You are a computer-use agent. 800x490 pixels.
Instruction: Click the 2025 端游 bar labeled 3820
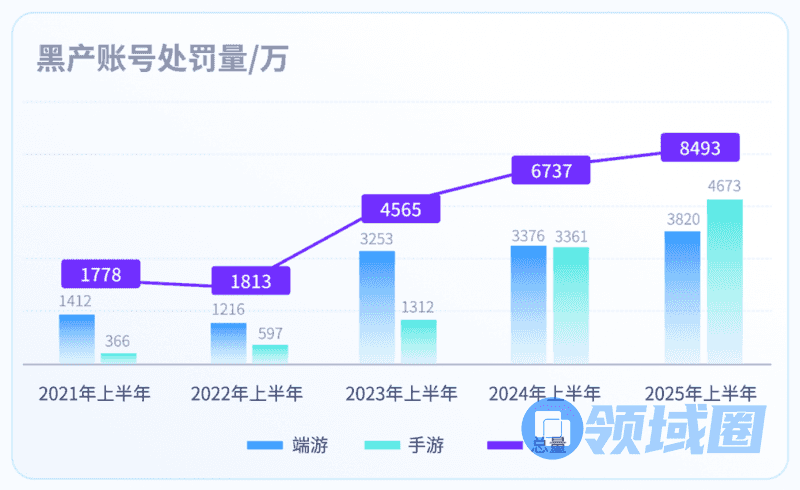pos(682,296)
